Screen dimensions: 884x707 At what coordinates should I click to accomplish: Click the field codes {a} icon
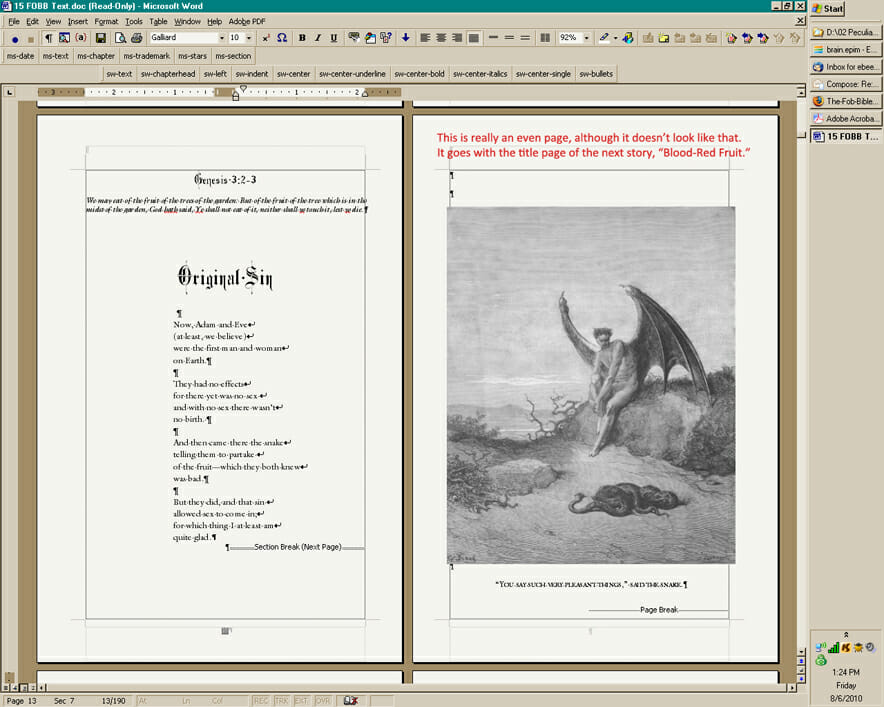[81, 38]
